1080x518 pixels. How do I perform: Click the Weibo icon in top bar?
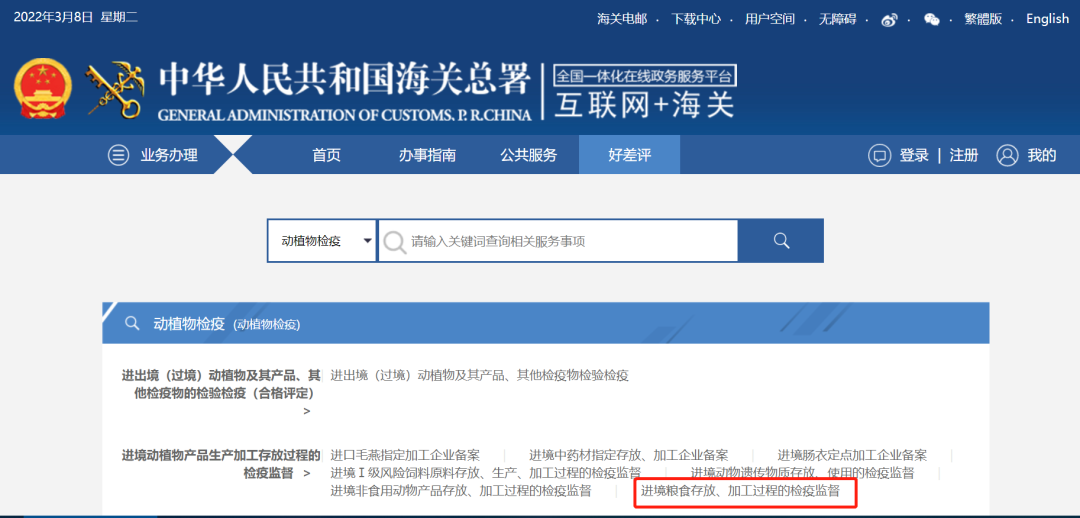[x=889, y=19]
